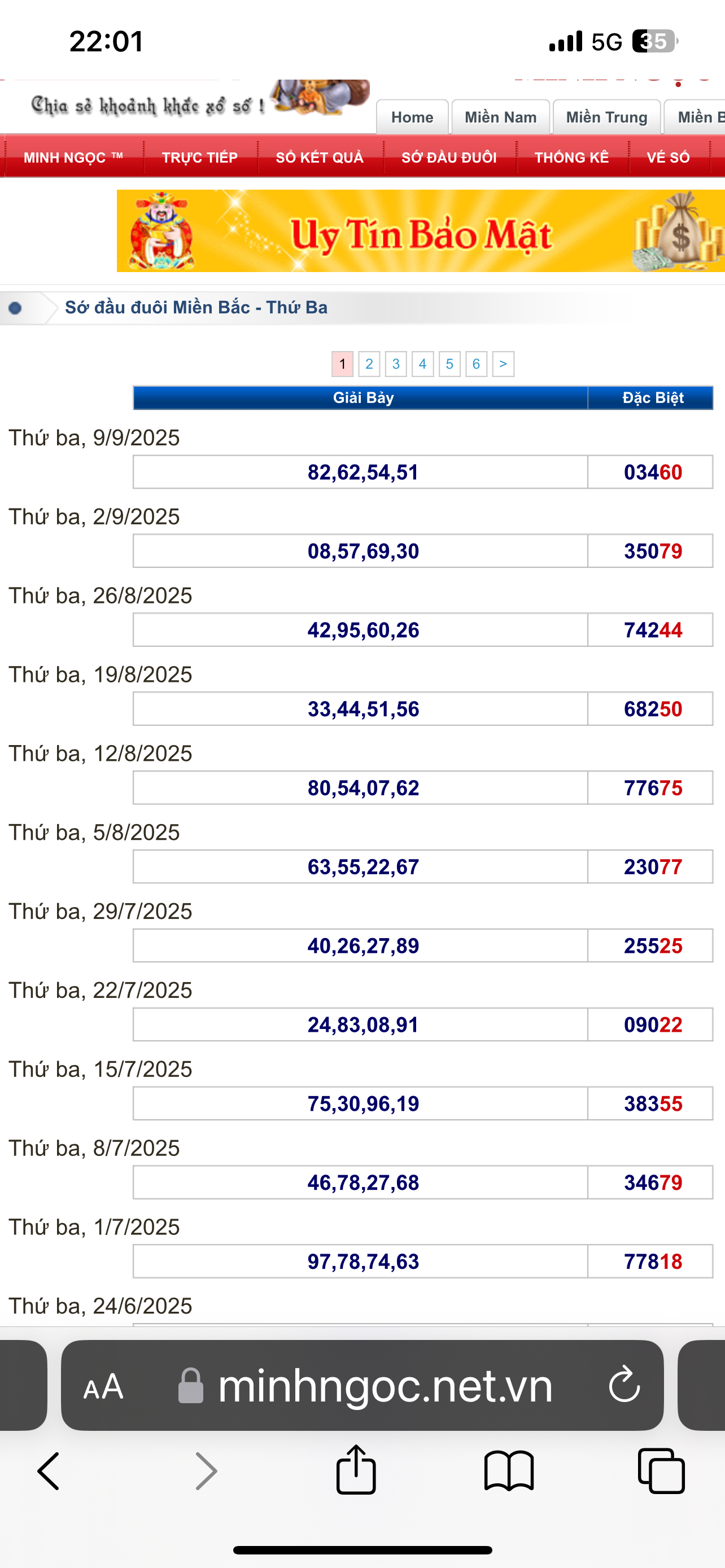Go to next page with > arrow
The height and width of the screenshot is (1568, 725).
click(x=503, y=364)
